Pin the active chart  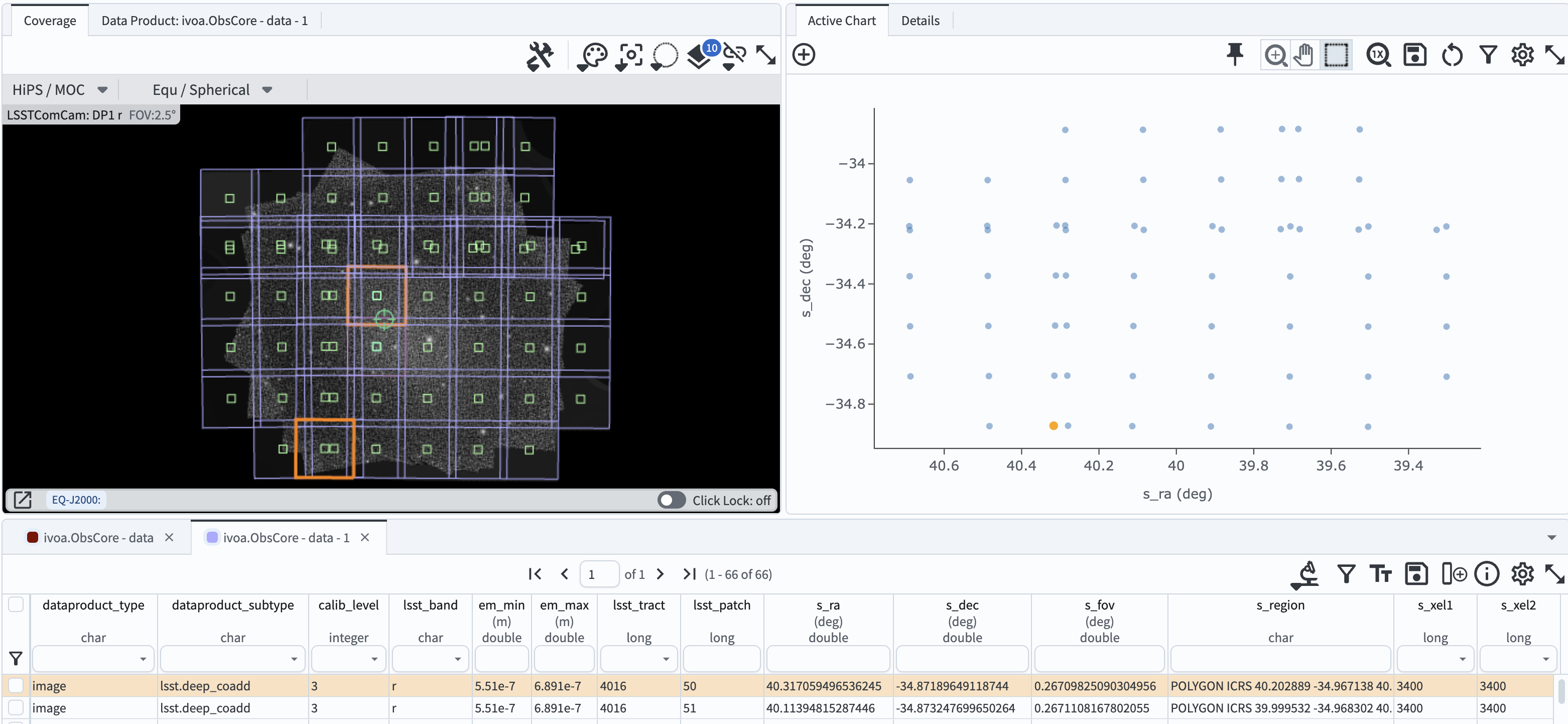[1235, 55]
